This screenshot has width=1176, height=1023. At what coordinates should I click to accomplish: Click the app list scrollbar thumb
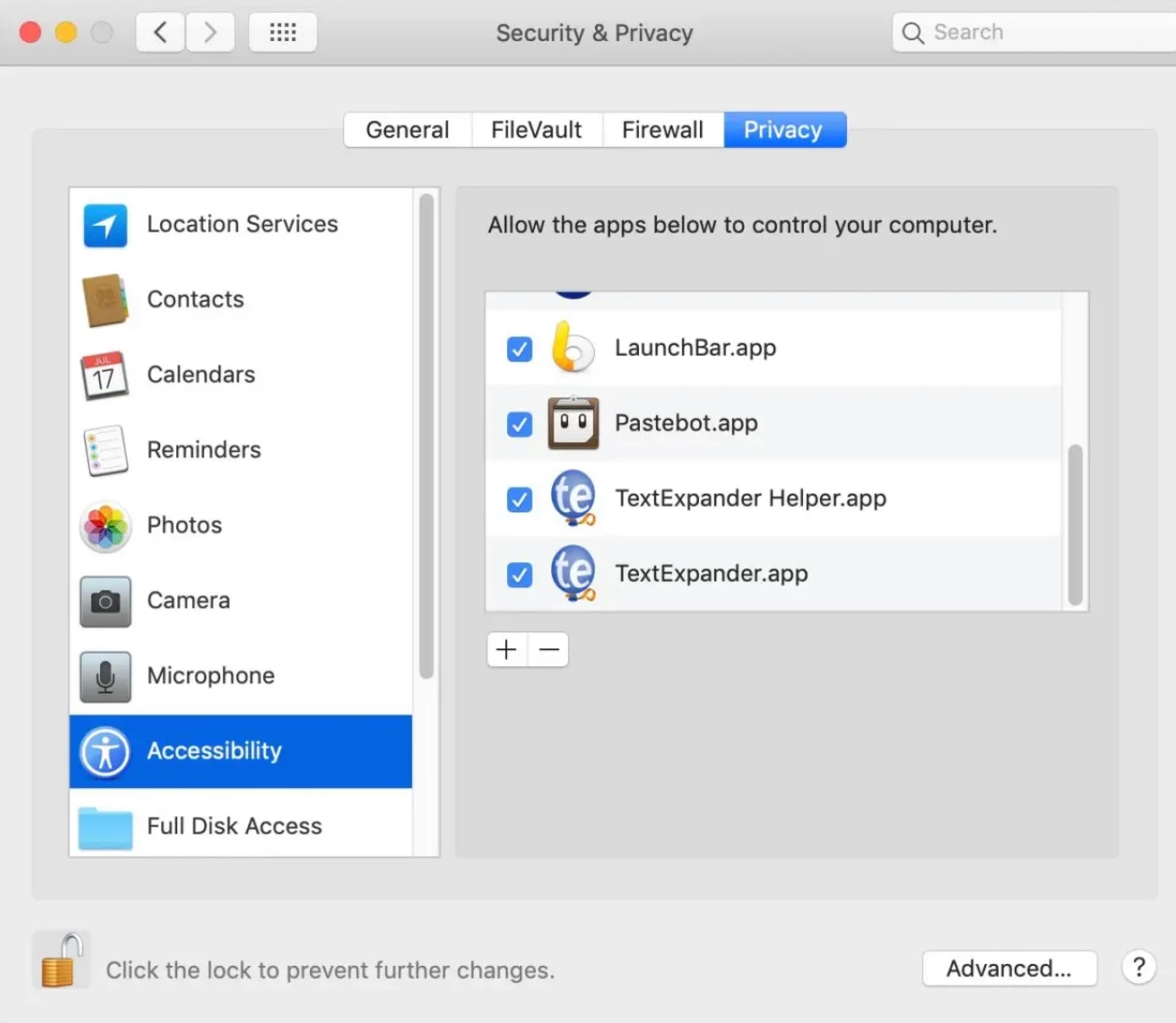click(1075, 525)
